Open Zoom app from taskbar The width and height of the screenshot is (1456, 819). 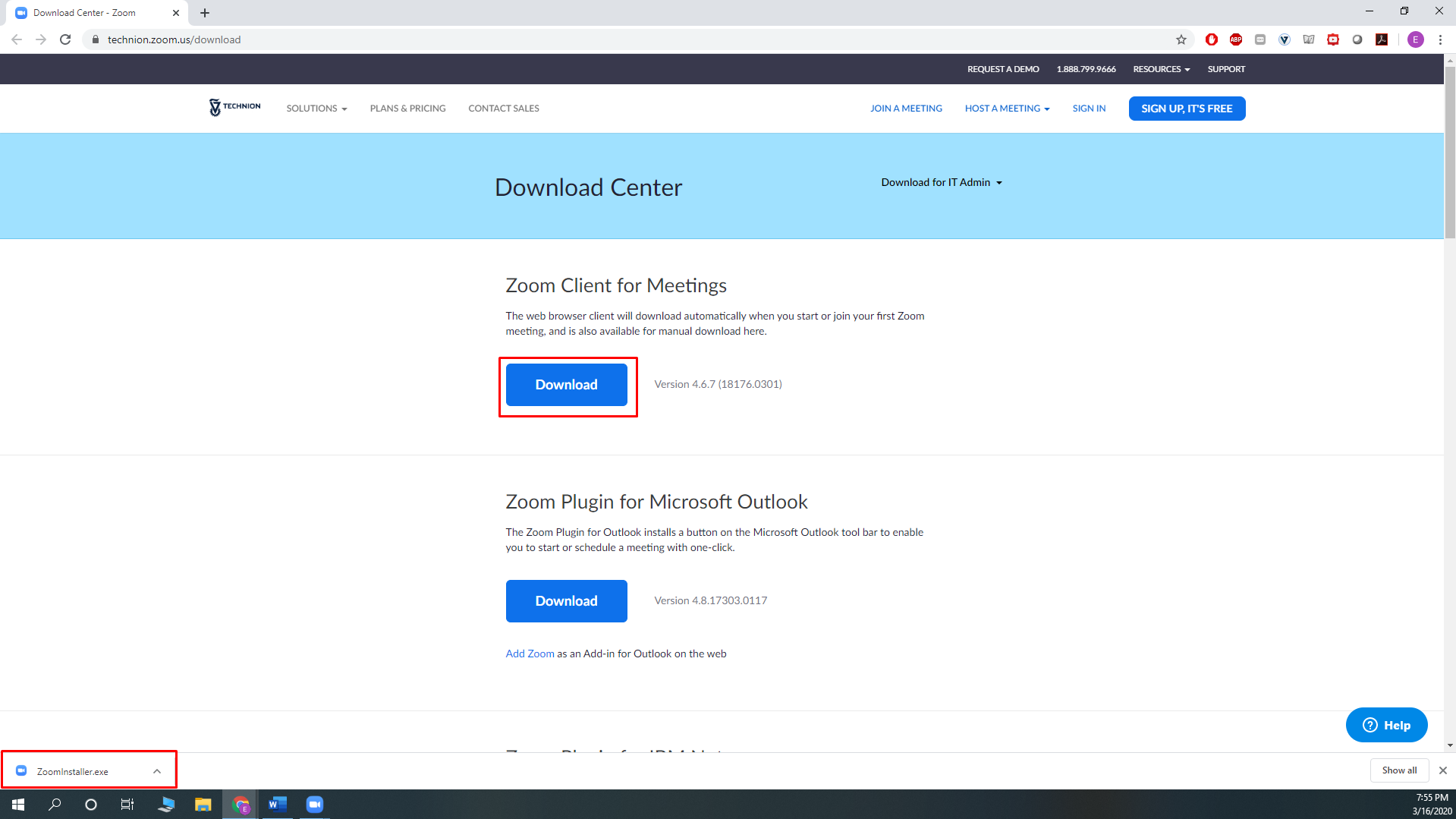click(314, 804)
